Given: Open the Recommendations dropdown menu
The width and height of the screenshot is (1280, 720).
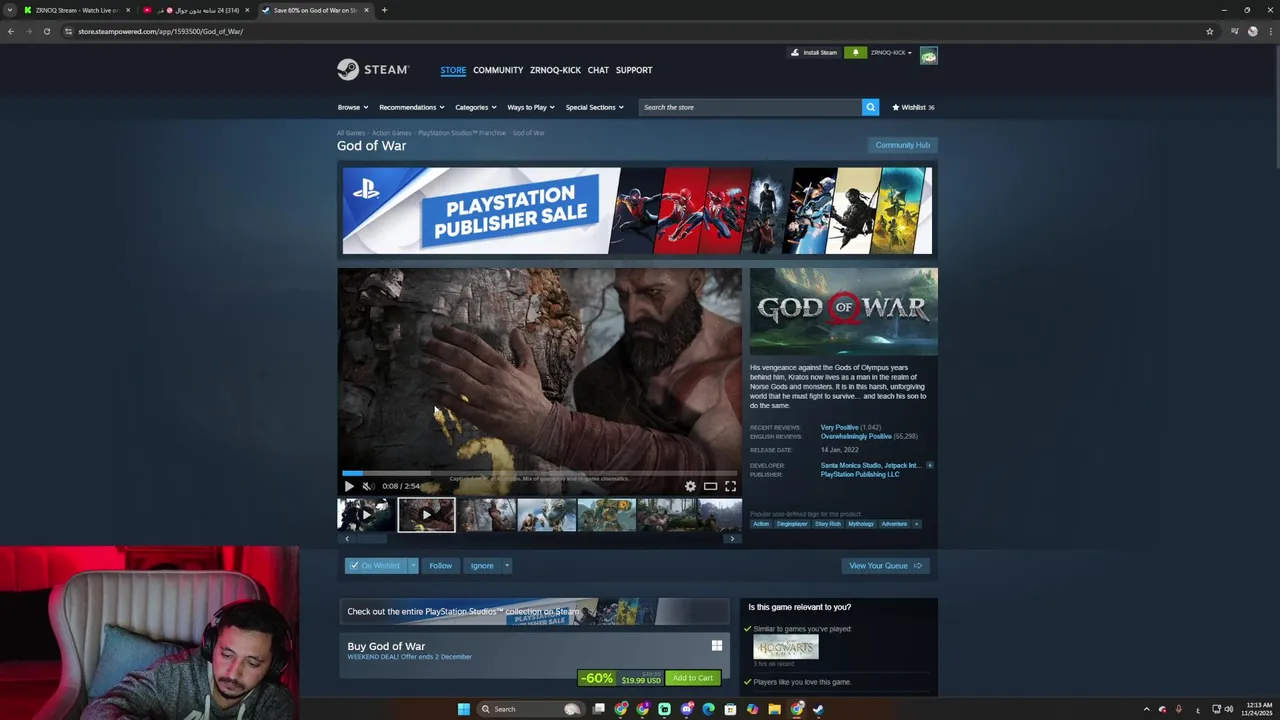Looking at the screenshot, I should point(411,107).
